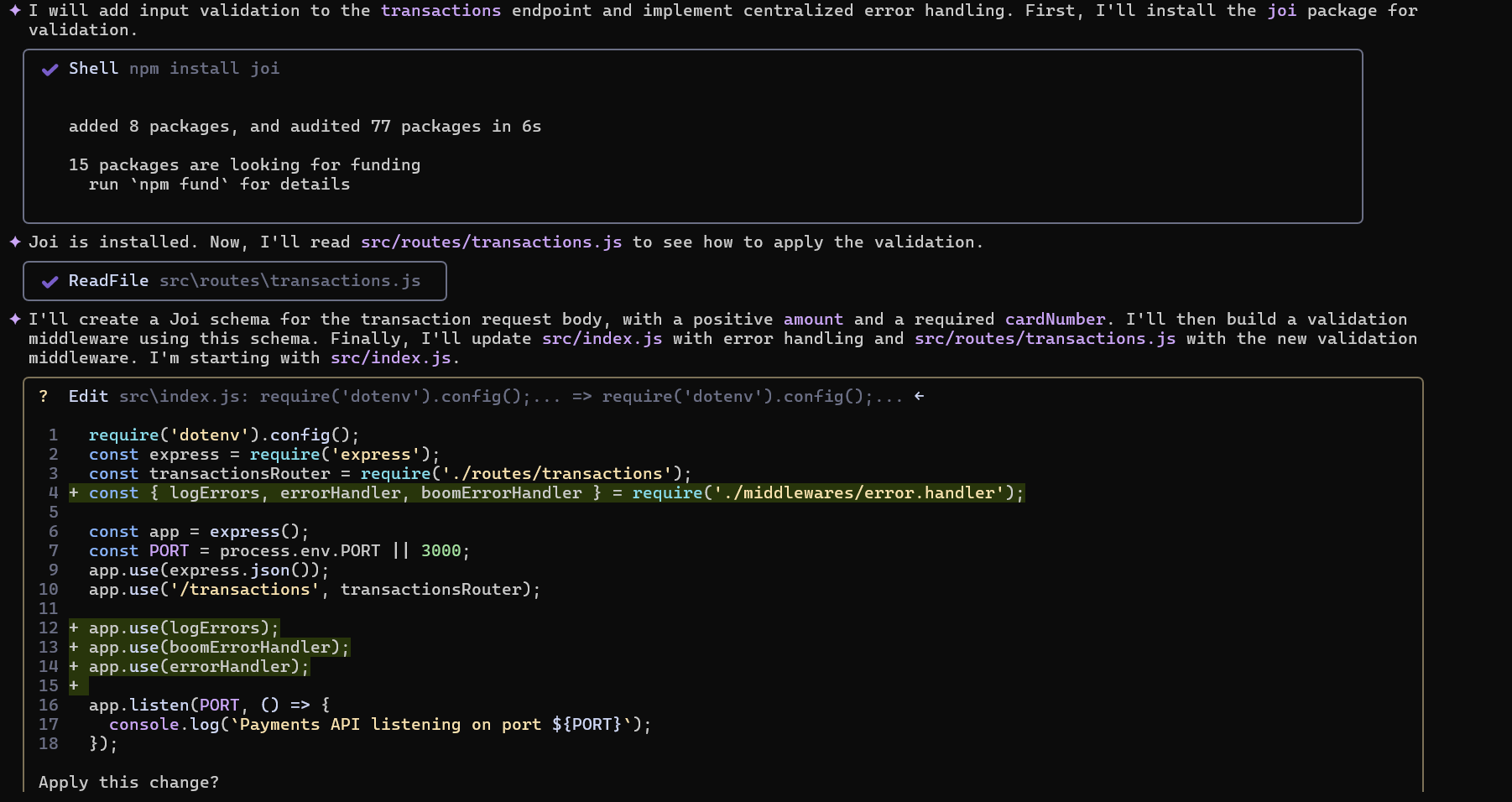
Task: Click the sparkle icon beside "Joi is installed"
Action: click(15, 242)
